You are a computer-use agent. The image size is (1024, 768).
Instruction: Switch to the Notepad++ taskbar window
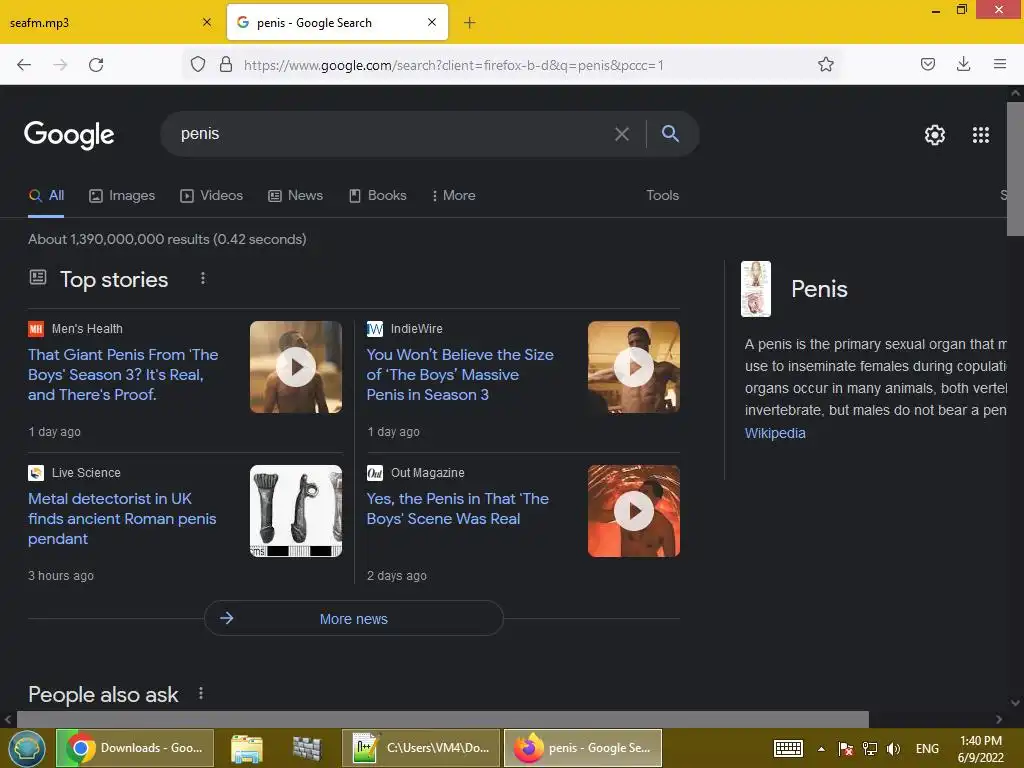click(421, 748)
